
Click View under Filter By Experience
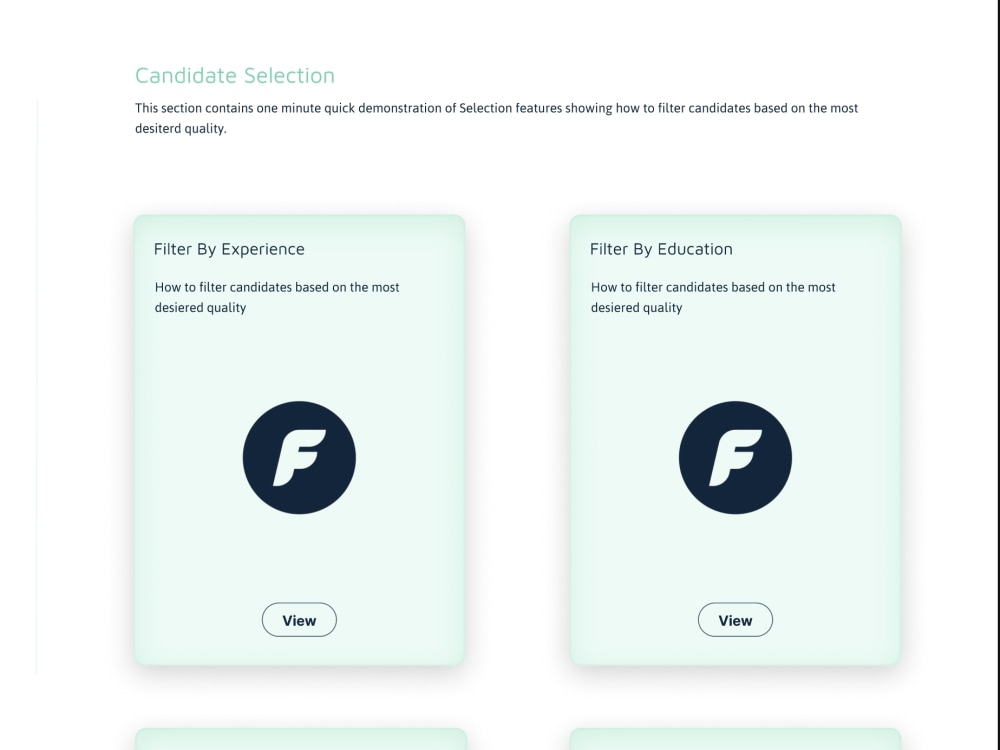coord(299,619)
